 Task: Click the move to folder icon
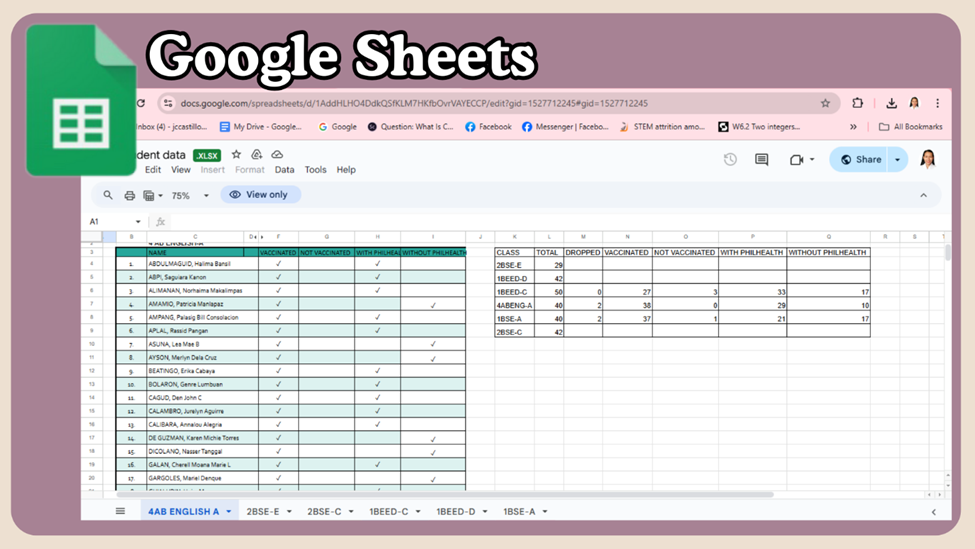pyautogui.click(x=256, y=154)
